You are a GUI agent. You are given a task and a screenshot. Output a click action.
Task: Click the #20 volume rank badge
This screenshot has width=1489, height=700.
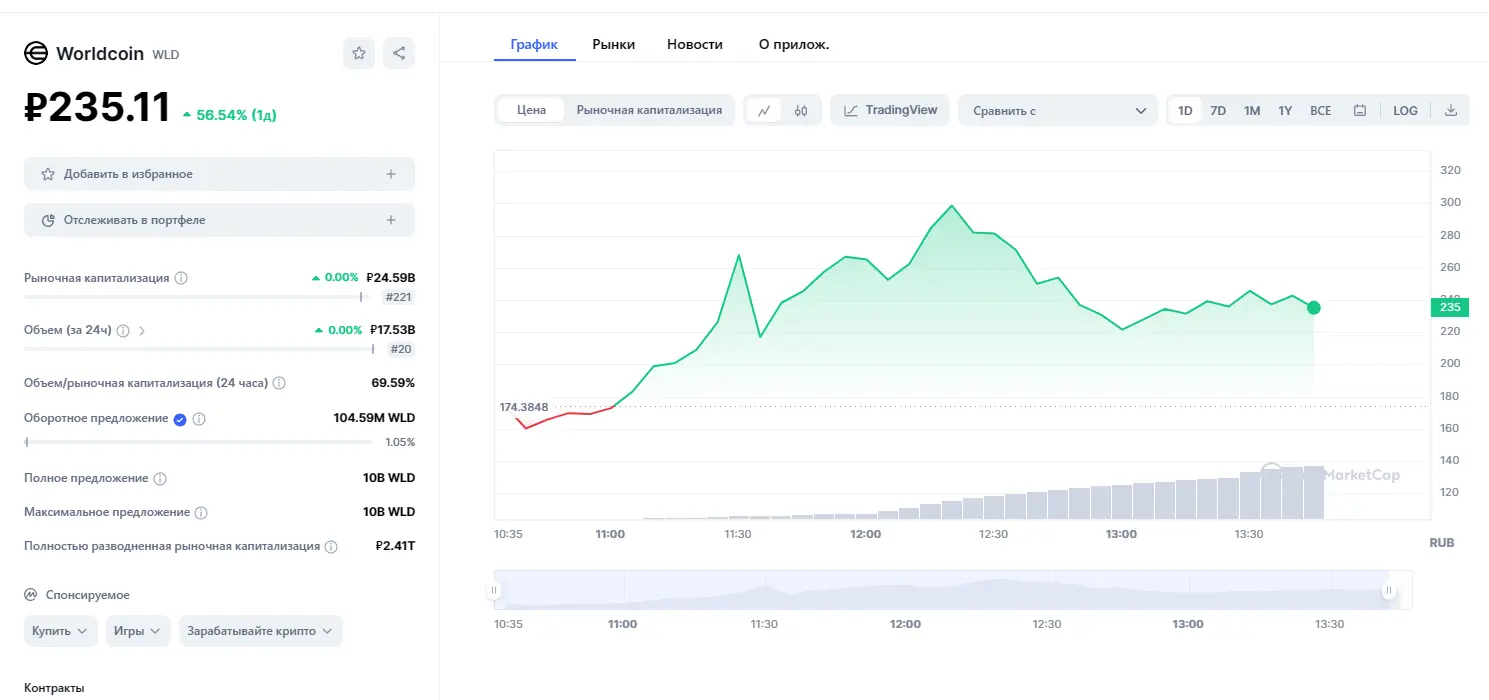point(401,349)
